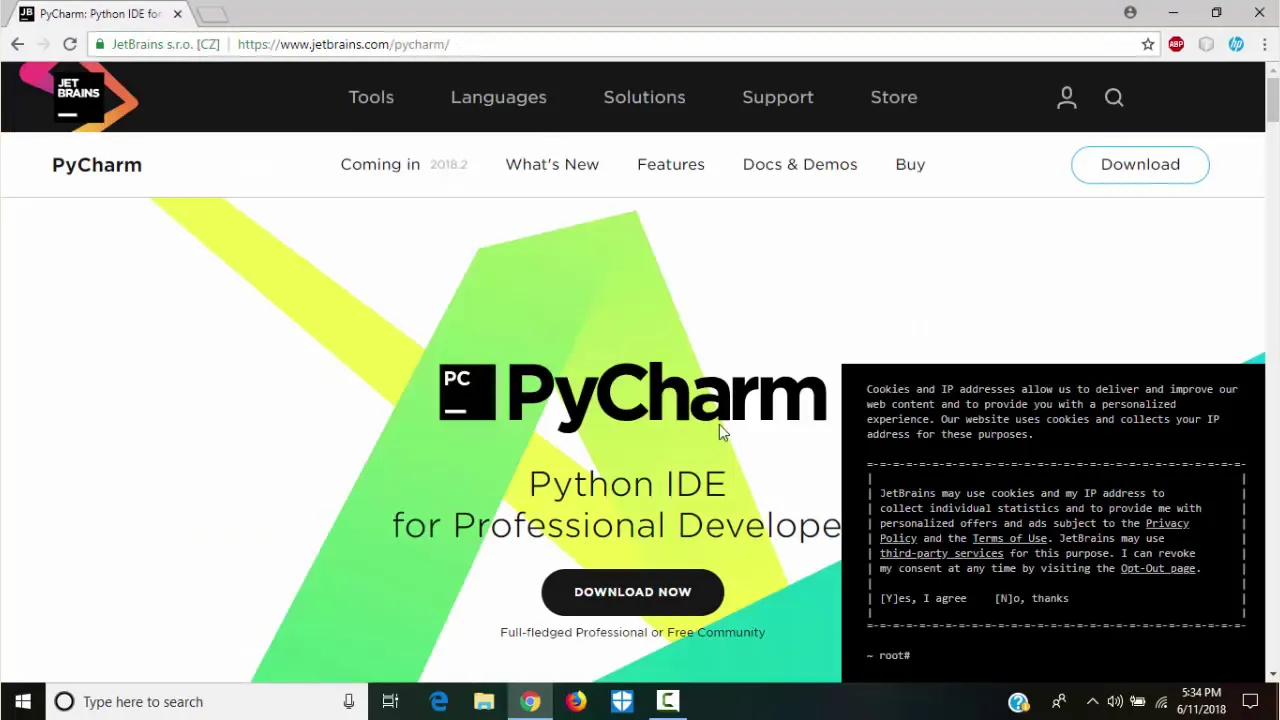Open the People tray icon
This screenshot has width=1280, height=720.
[x=1059, y=702]
